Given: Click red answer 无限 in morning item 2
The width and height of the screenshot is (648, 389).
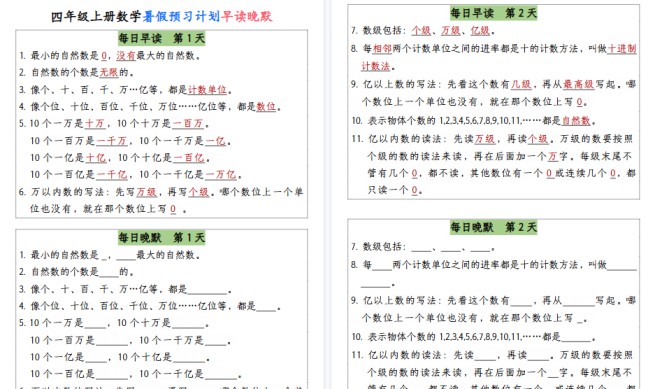Looking at the screenshot, I should click(109, 72).
